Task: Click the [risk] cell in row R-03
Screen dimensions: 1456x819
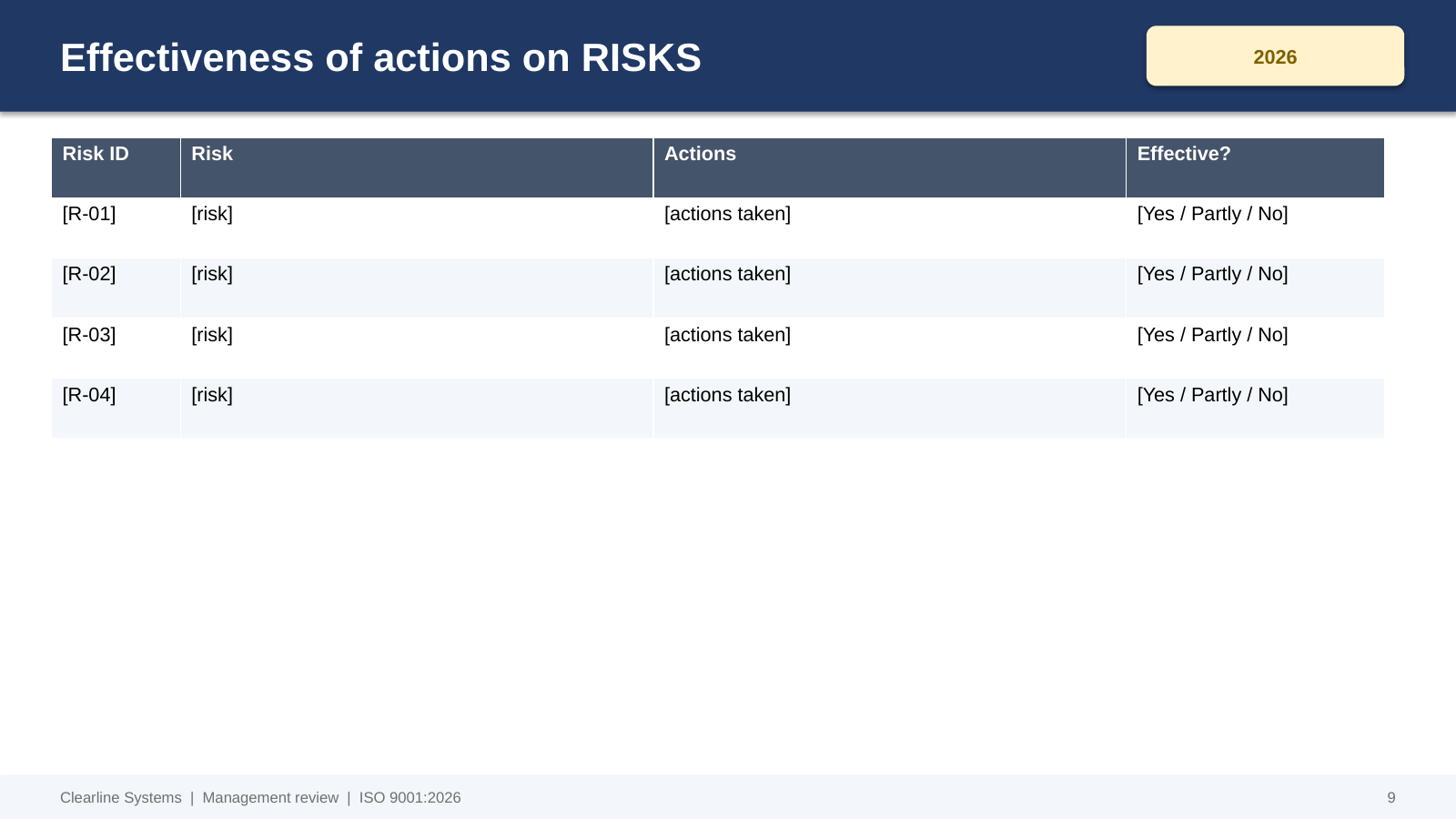Action: pos(417,348)
